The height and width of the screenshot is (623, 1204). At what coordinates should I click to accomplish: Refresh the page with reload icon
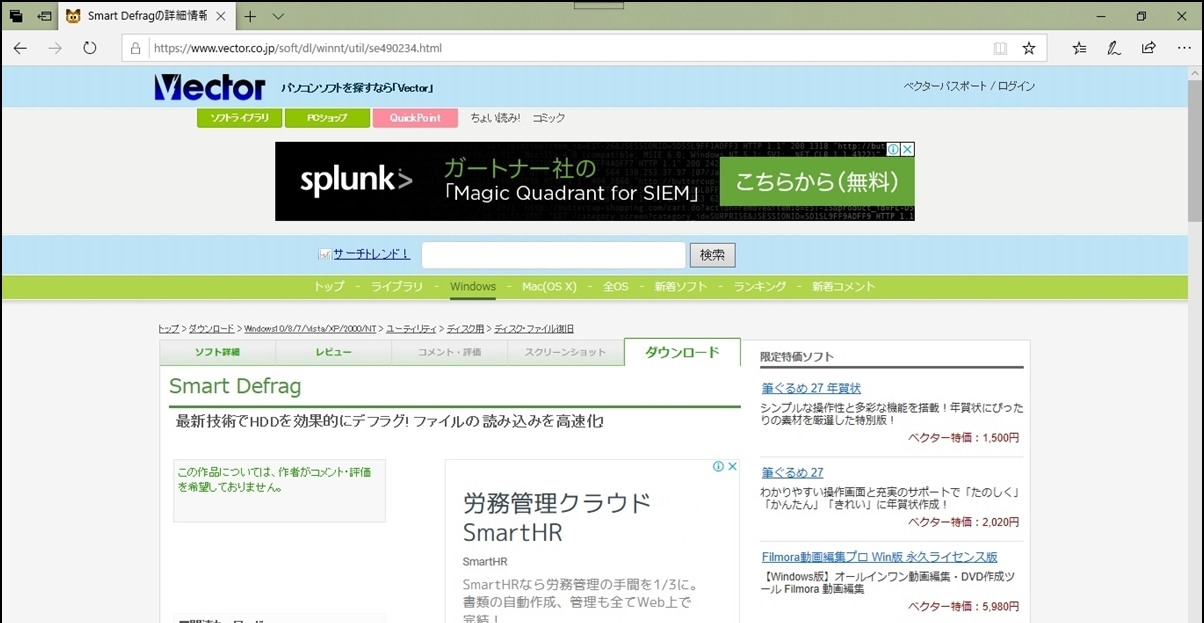tap(90, 48)
